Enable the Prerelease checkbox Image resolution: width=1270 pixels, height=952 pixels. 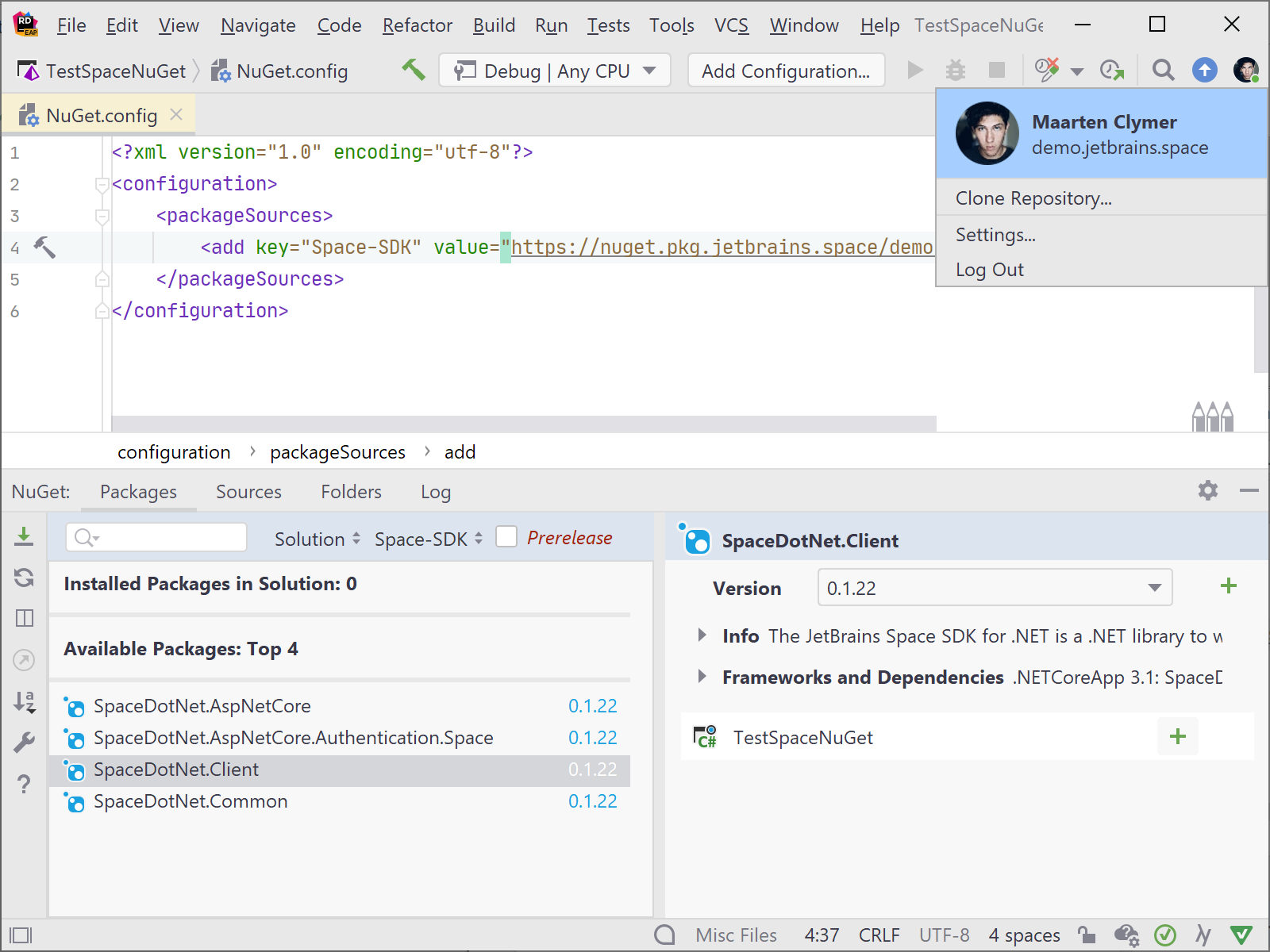pos(506,537)
